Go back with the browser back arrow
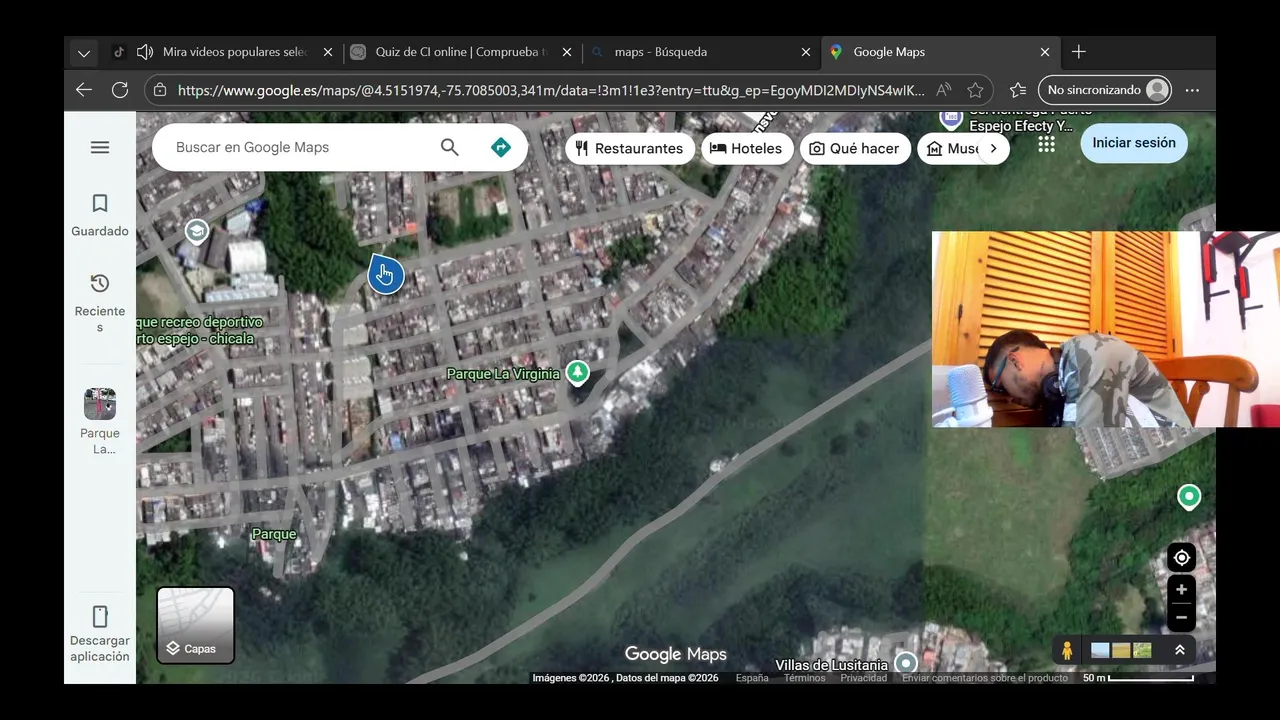 click(84, 90)
